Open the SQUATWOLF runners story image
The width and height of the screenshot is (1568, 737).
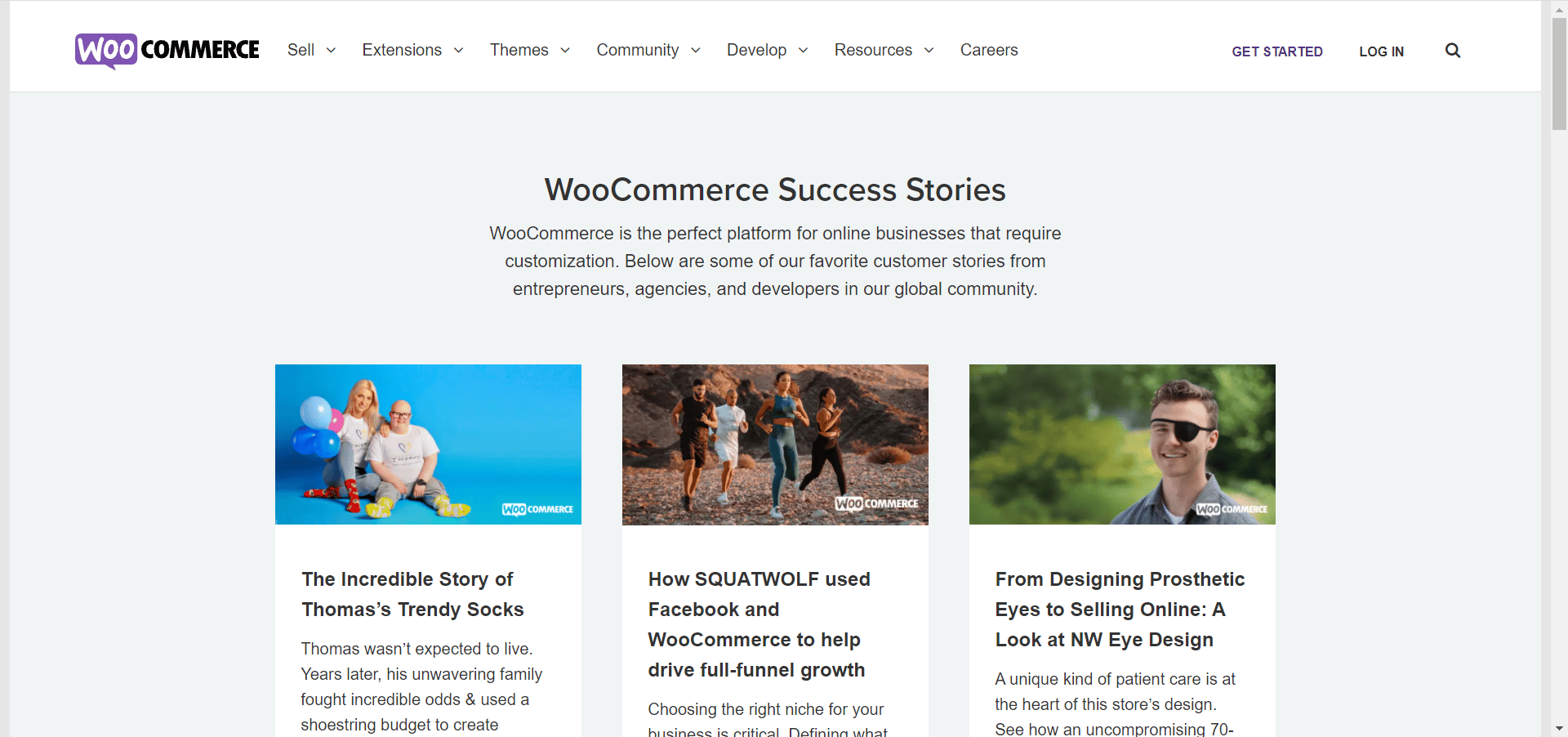pyautogui.click(x=775, y=444)
